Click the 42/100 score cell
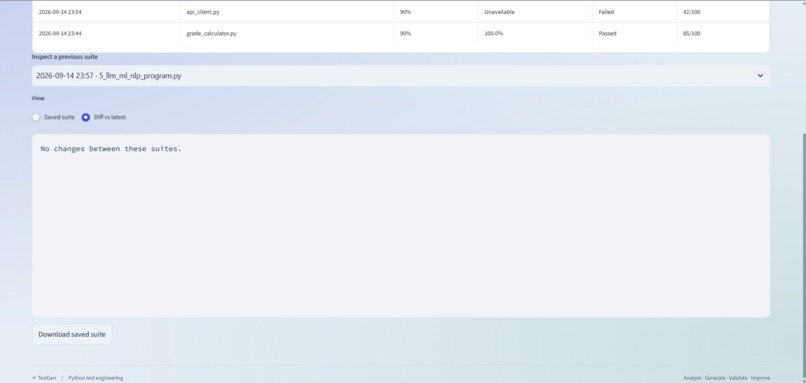The image size is (806, 383). (x=723, y=12)
